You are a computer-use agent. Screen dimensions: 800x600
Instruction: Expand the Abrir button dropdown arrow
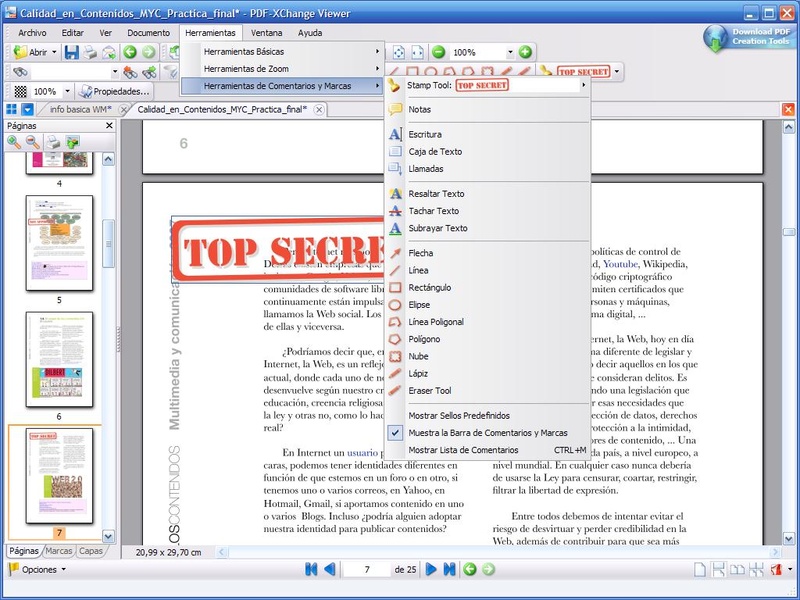pyautogui.click(x=54, y=52)
